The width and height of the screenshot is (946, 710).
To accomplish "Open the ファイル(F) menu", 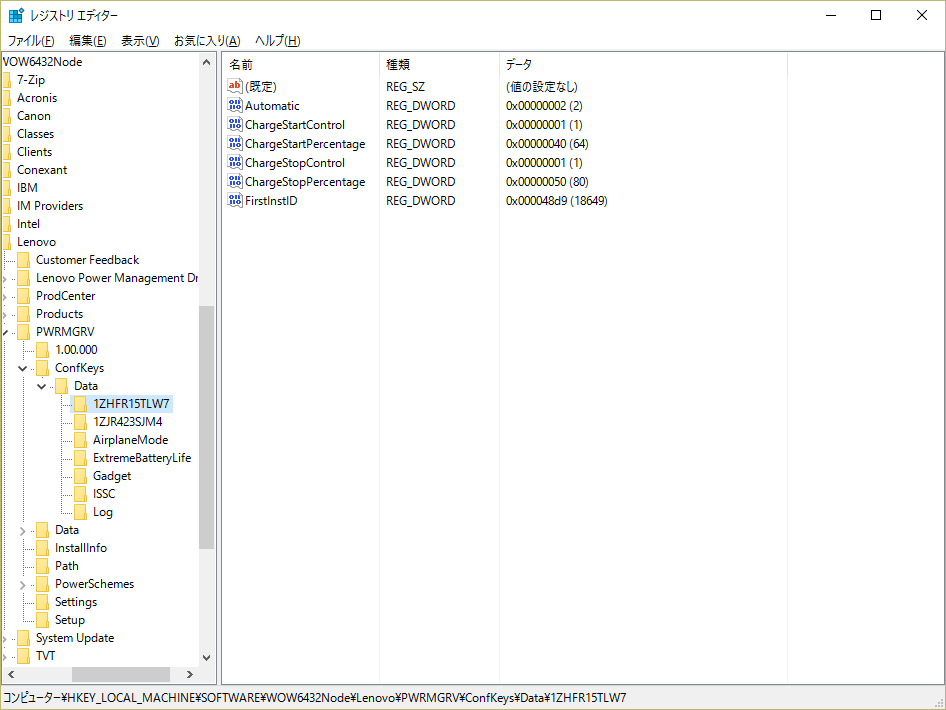I will pyautogui.click(x=31, y=40).
